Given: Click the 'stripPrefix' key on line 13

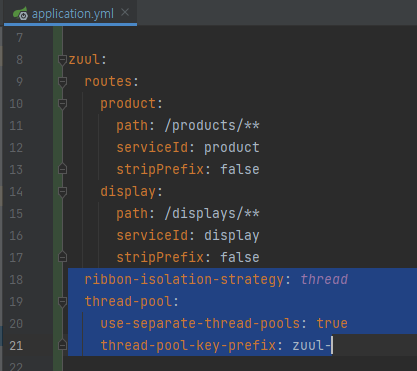Looking at the screenshot, I should [x=160, y=170].
